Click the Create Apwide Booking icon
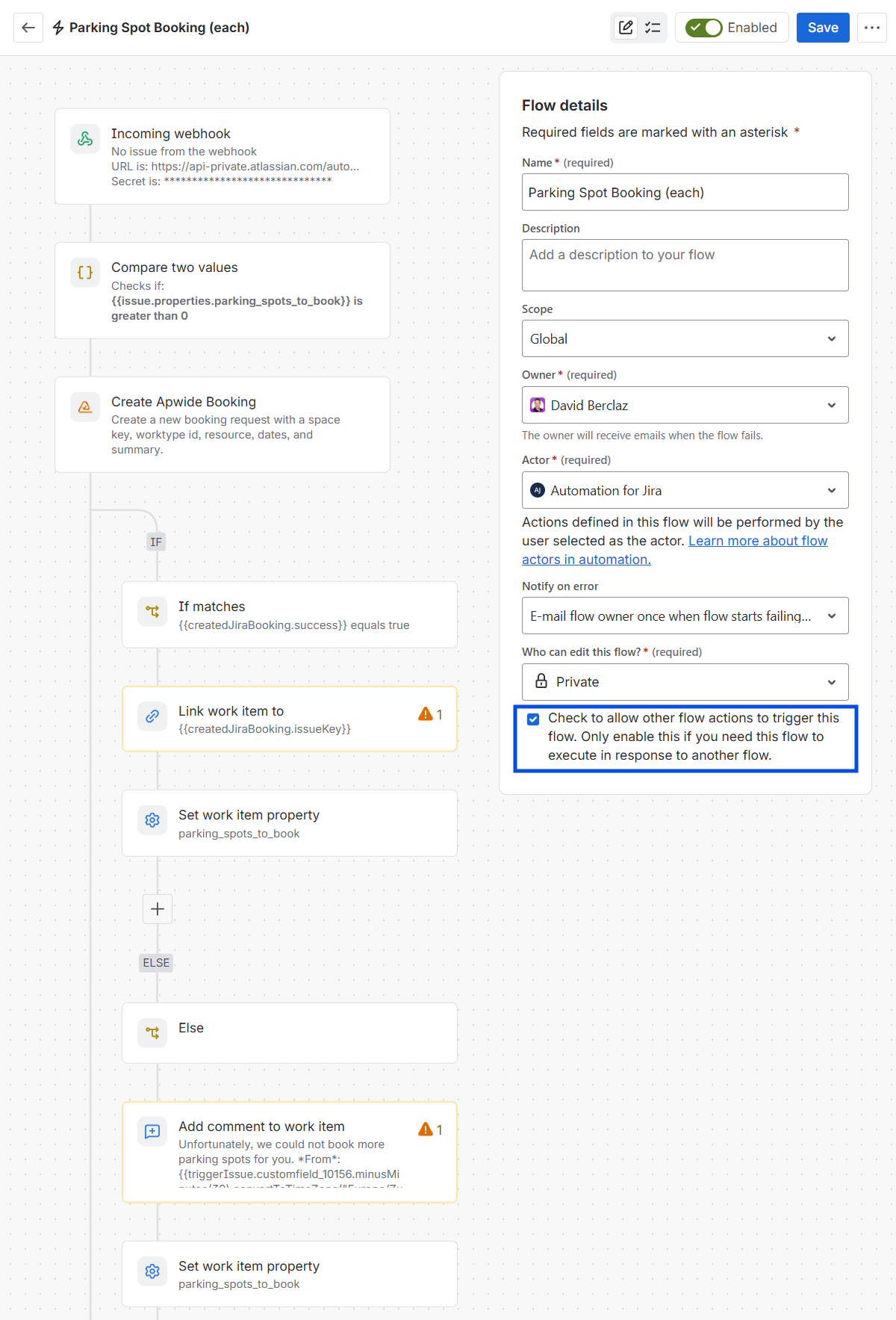896x1320 pixels. point(85,407)
